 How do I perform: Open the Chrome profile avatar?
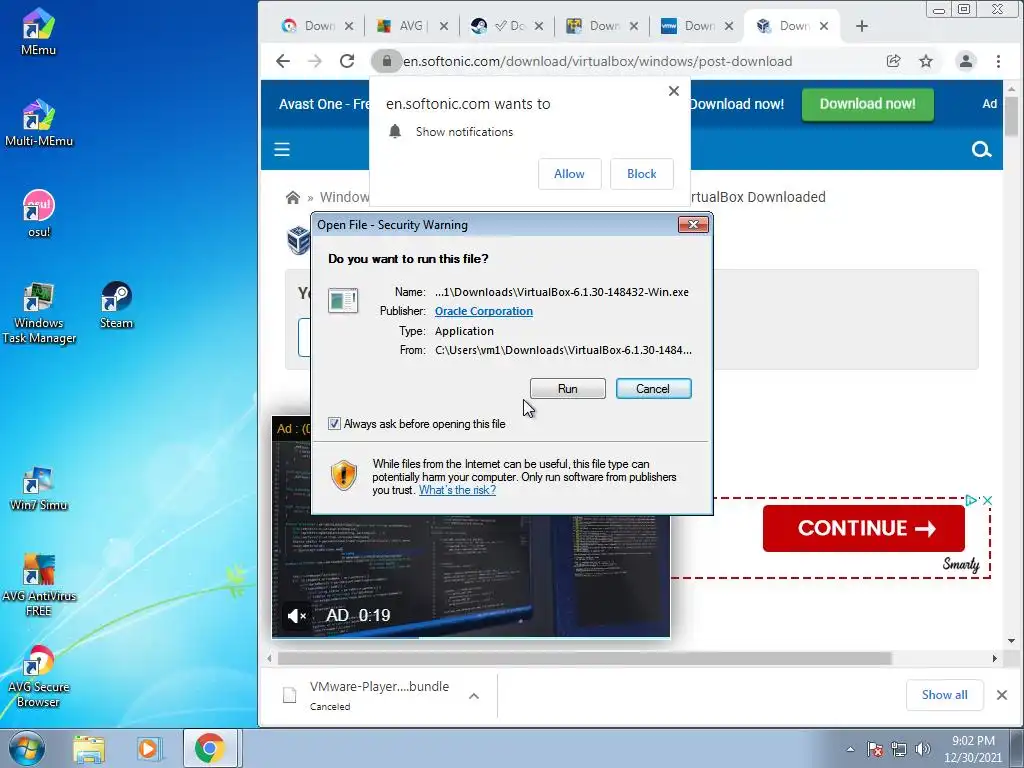(965, 61)
